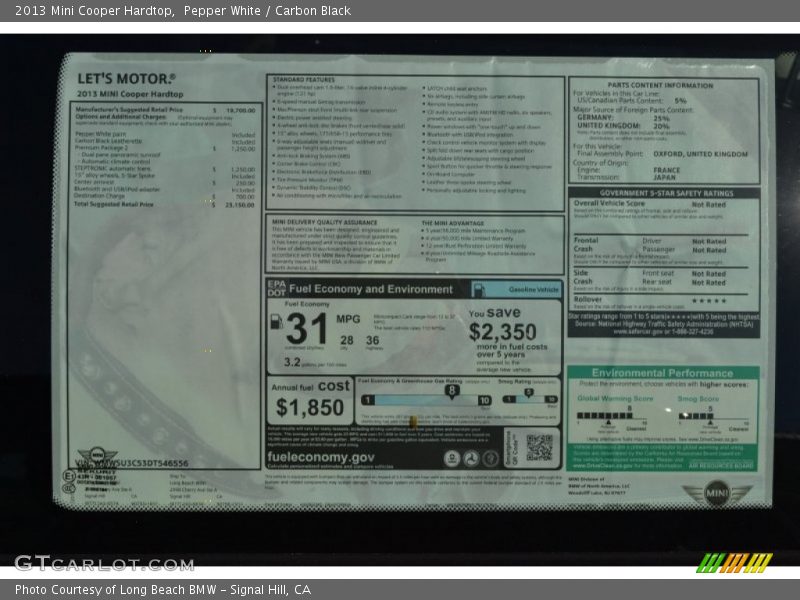This screenshot has height=600, width=800.
Task: Click the Carbon Black Leatherette row
Action: coord(165,141)
